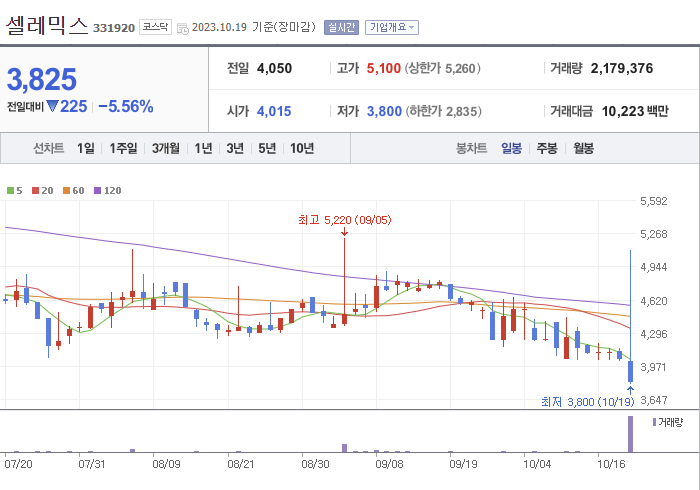Click the 실시간 realtime badge
700x490 pixels.
341,27
